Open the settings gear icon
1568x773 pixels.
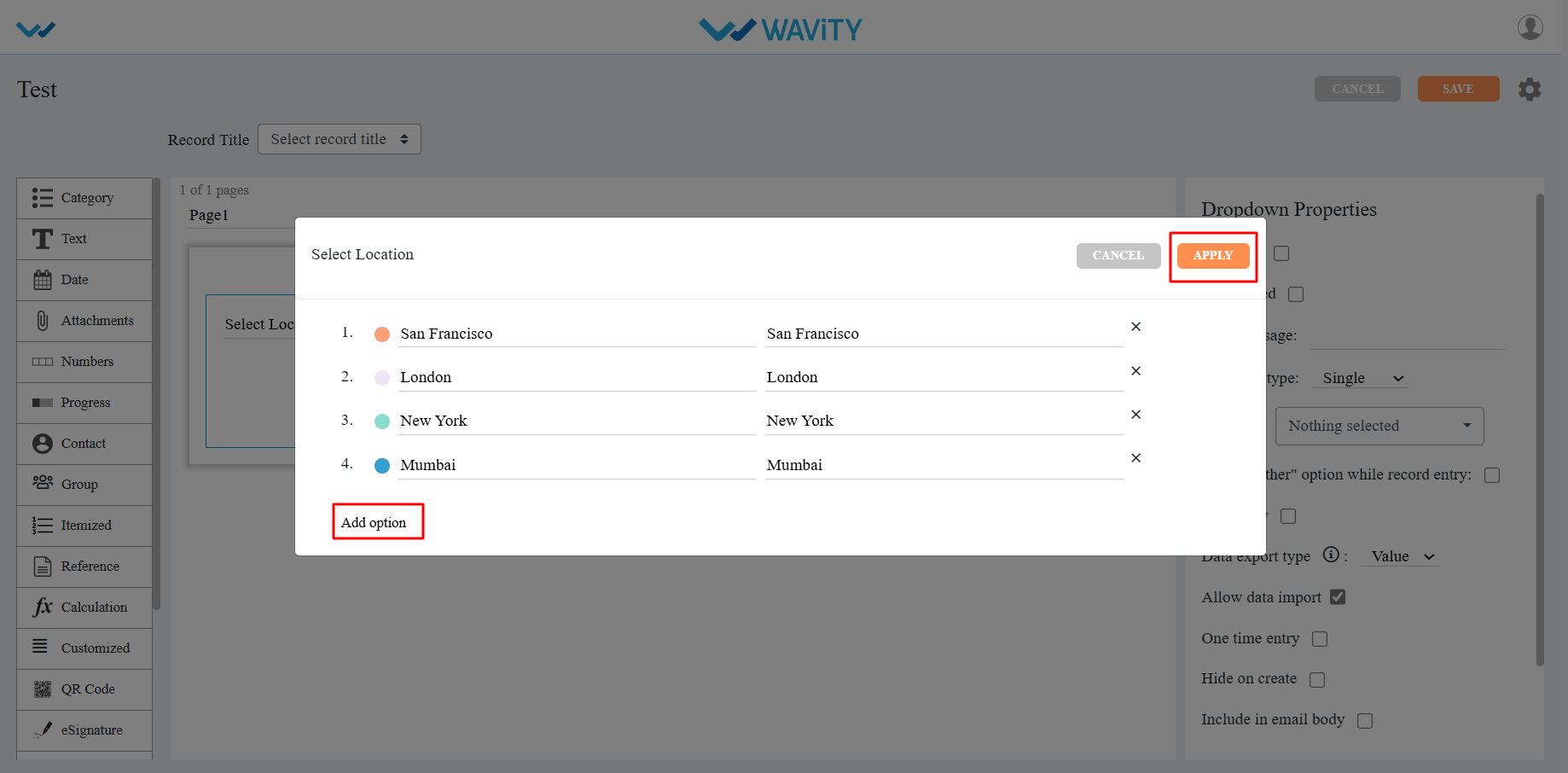click(x=1530, y=89)
